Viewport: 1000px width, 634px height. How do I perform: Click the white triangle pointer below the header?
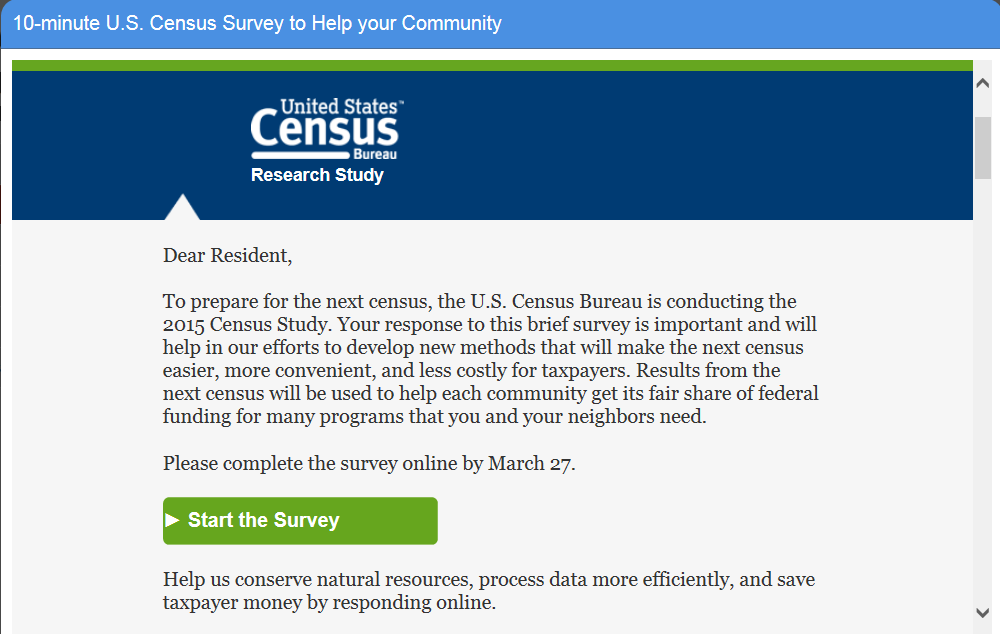pos(182,208)
